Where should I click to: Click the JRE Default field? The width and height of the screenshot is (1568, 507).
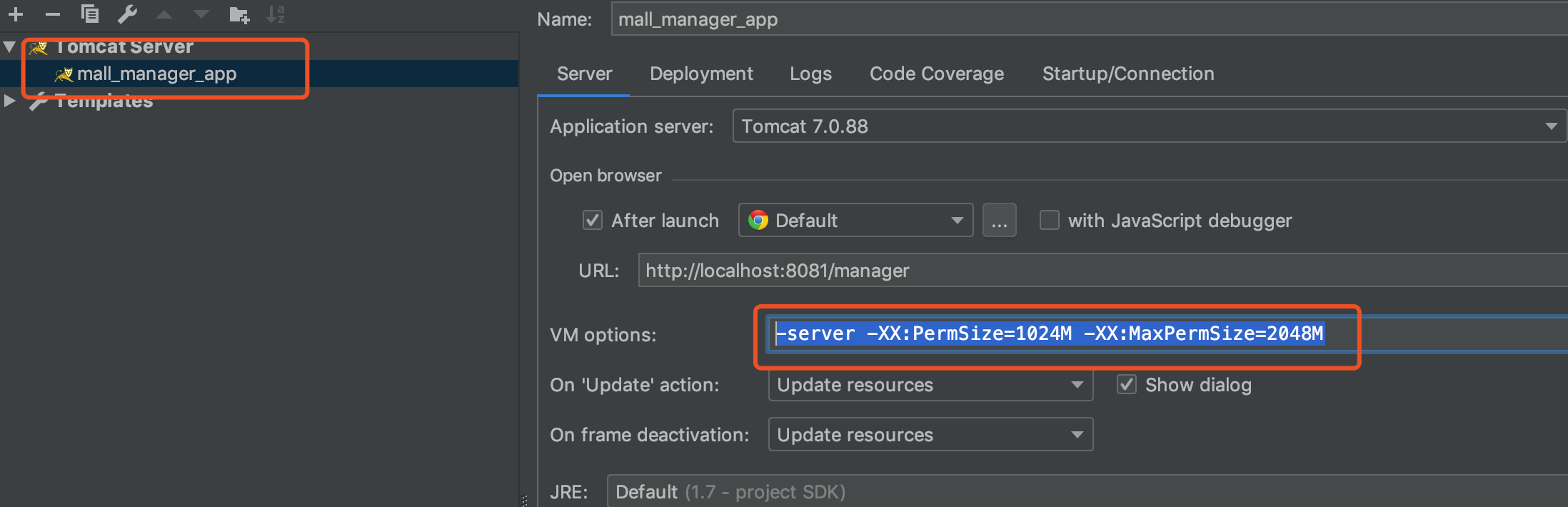(x=1087, y=492)
